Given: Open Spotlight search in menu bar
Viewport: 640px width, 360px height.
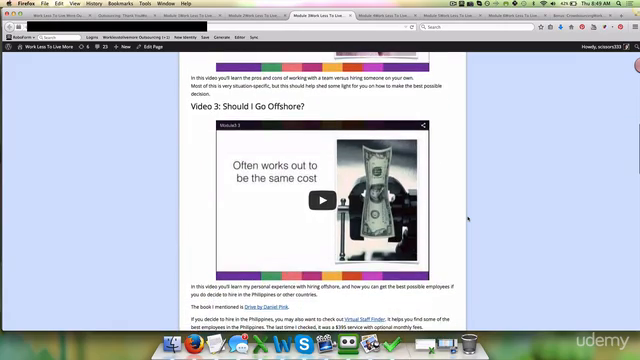Looking at the screenshot, I should 619,4.
